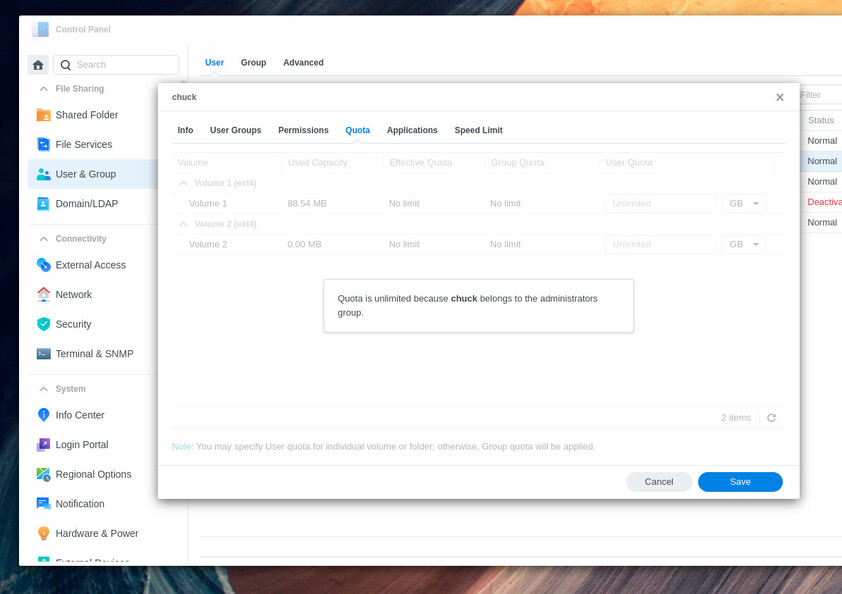Click the '2 items' count
The width and height of the screenshot is (842, 594).
736,418
